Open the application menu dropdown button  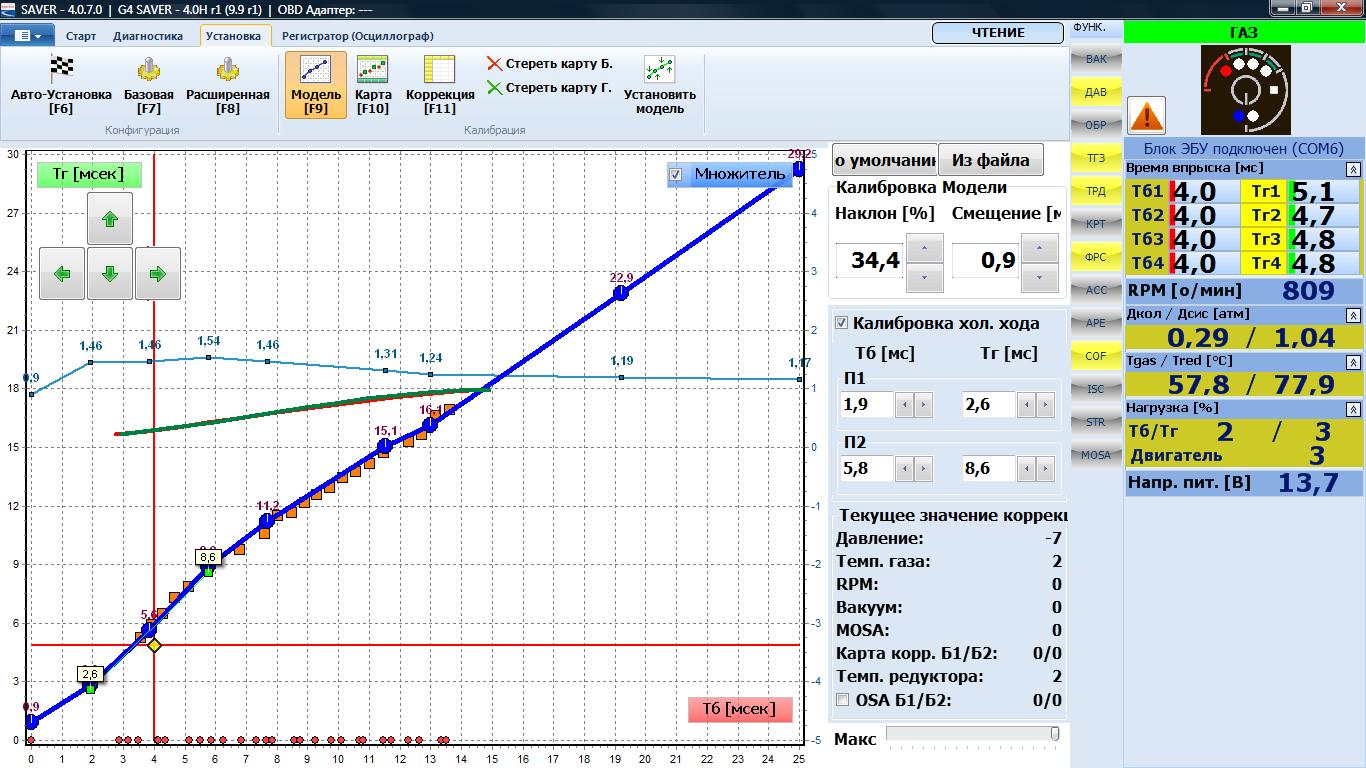click(28, 36)
